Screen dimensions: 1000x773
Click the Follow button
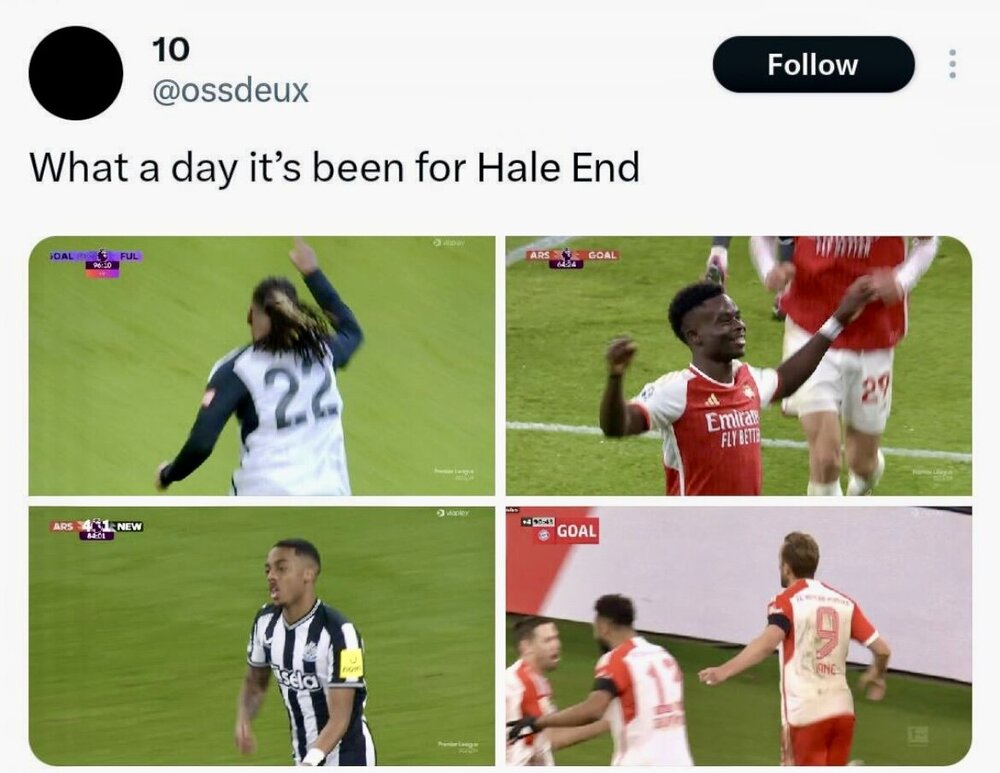813,64
